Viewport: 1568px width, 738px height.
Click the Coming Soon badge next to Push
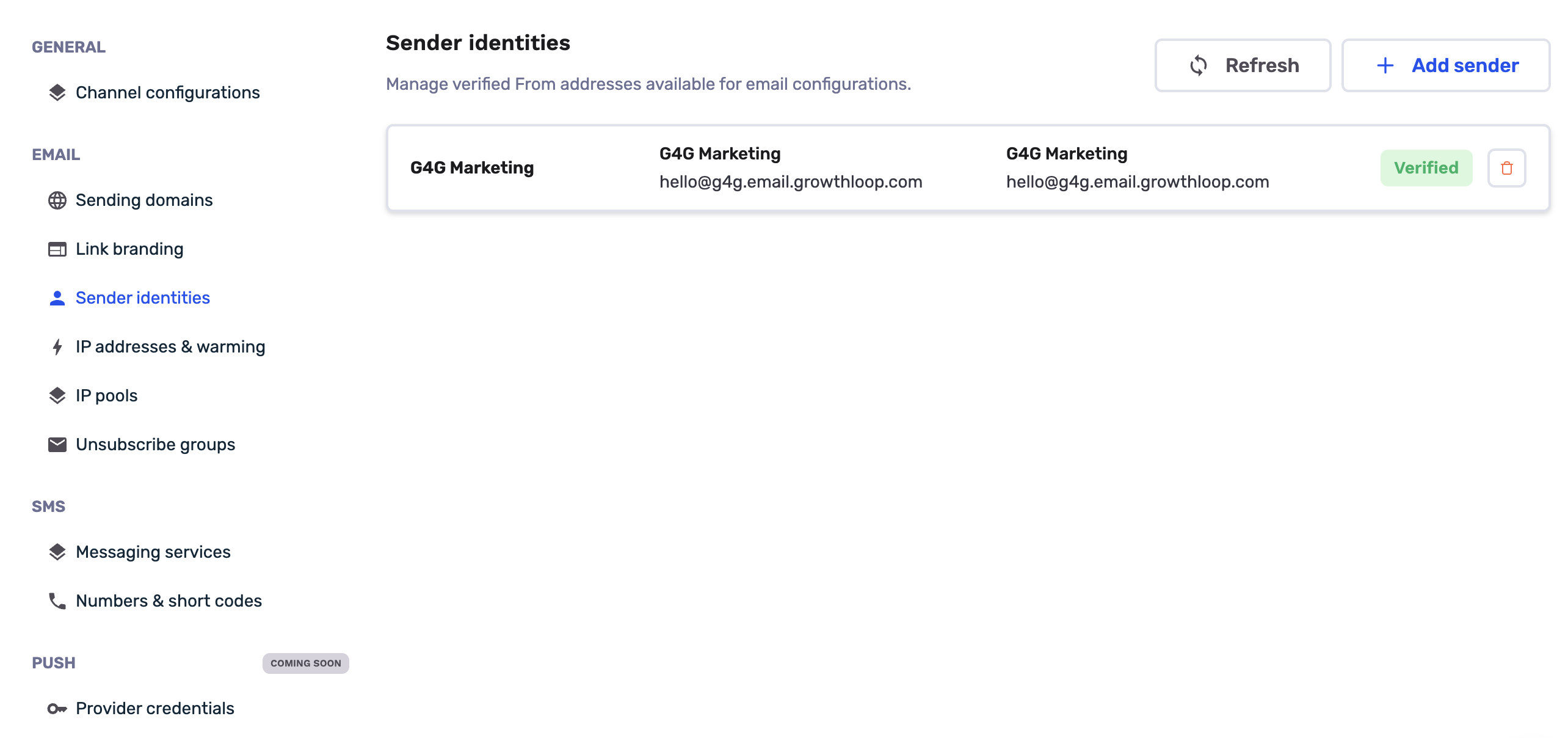[x=306, y=663]
